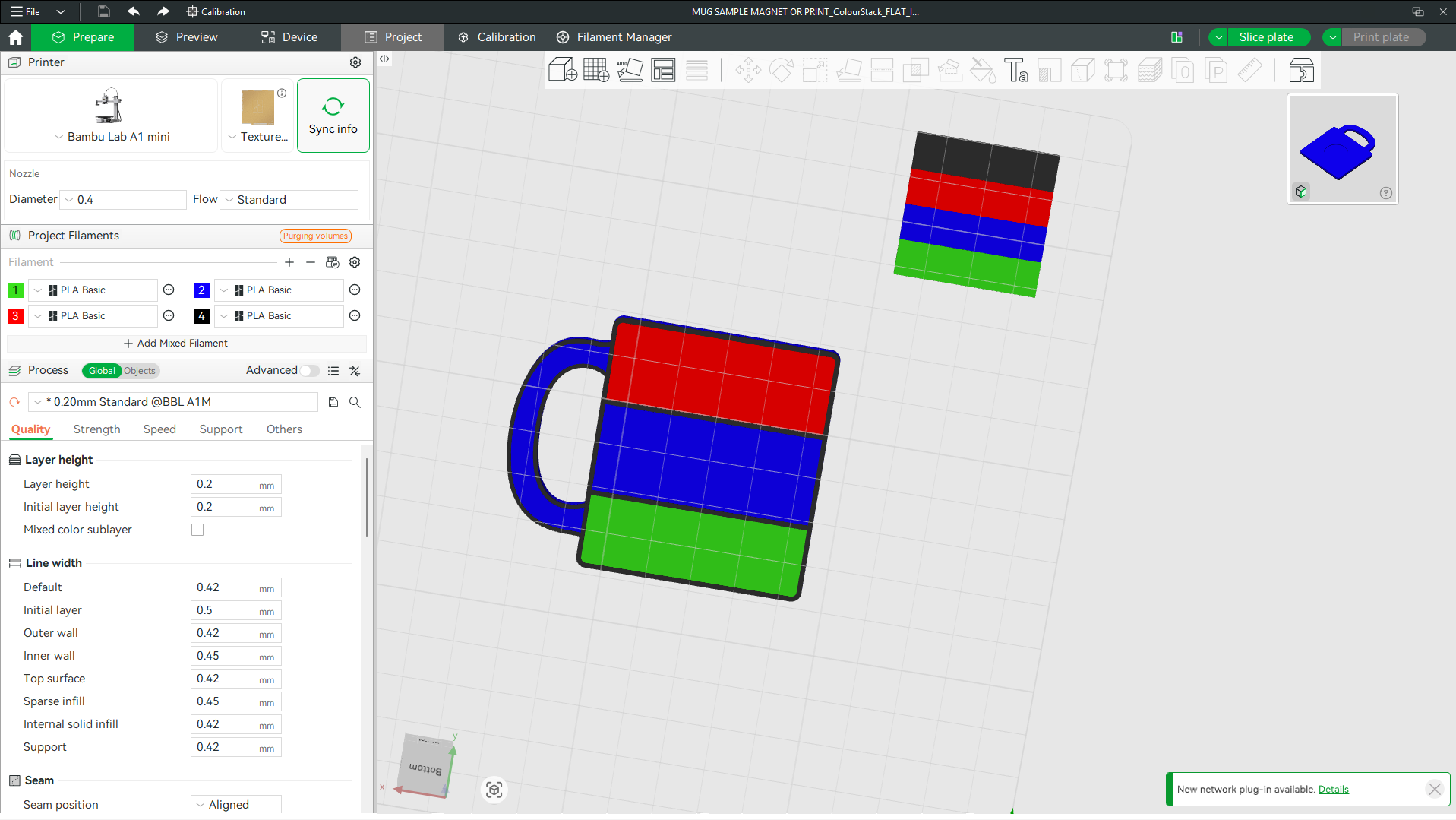
Task: Click the Calibration item in title bar
Action: 216,11
